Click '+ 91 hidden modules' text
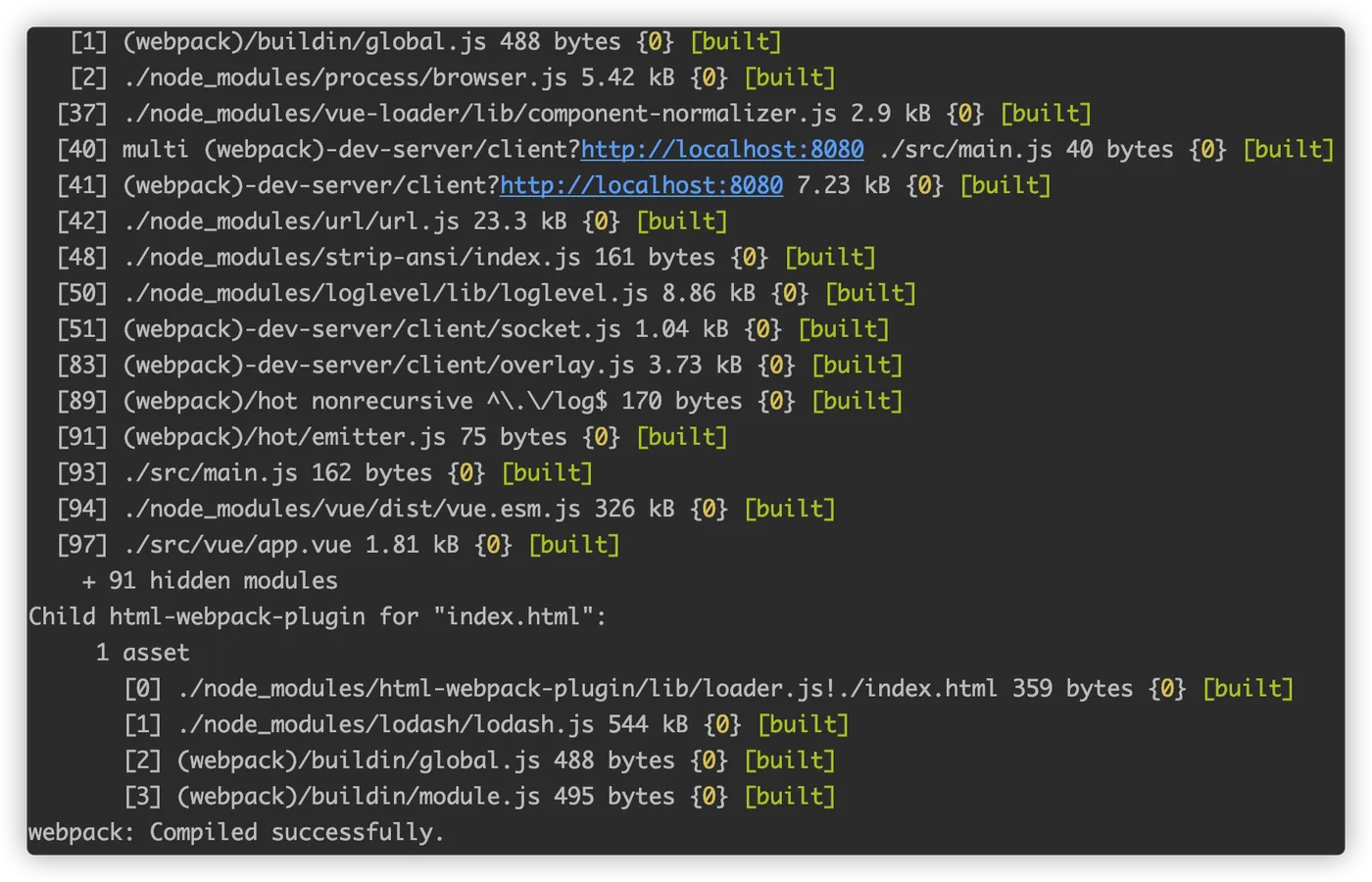The width and height of the screenshot is (1372, 882). click(x=210, y=580)
